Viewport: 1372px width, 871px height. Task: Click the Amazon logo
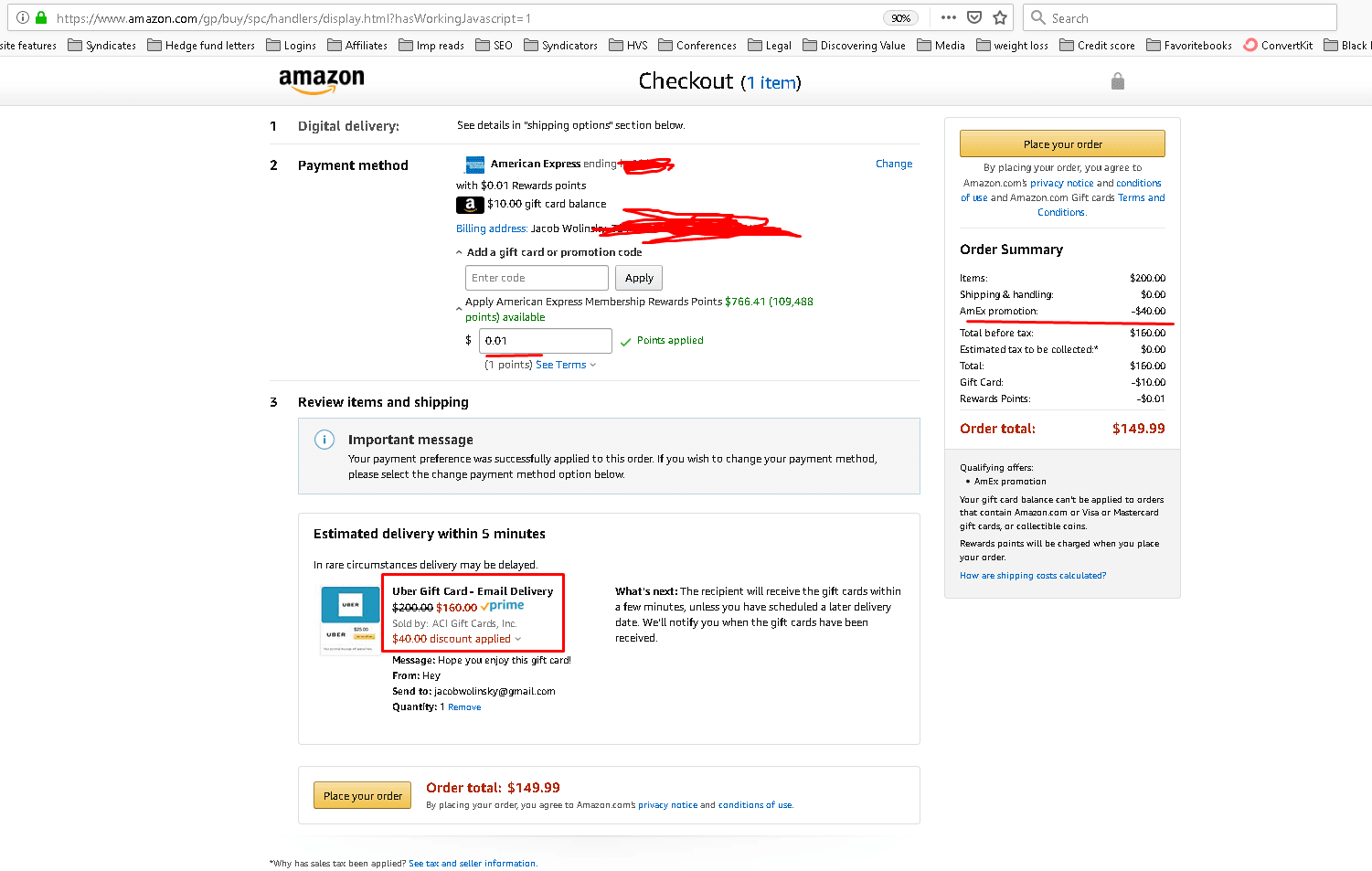click(321, 80)
